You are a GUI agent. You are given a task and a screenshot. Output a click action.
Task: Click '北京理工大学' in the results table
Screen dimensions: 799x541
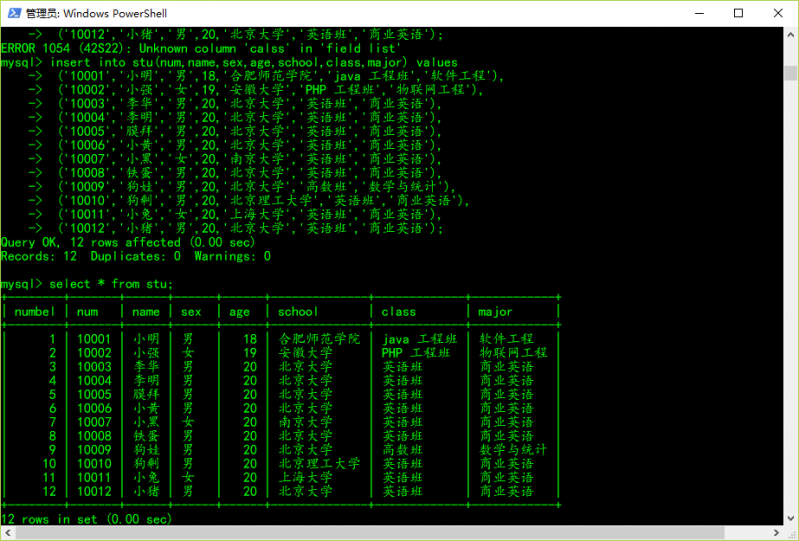319,463
